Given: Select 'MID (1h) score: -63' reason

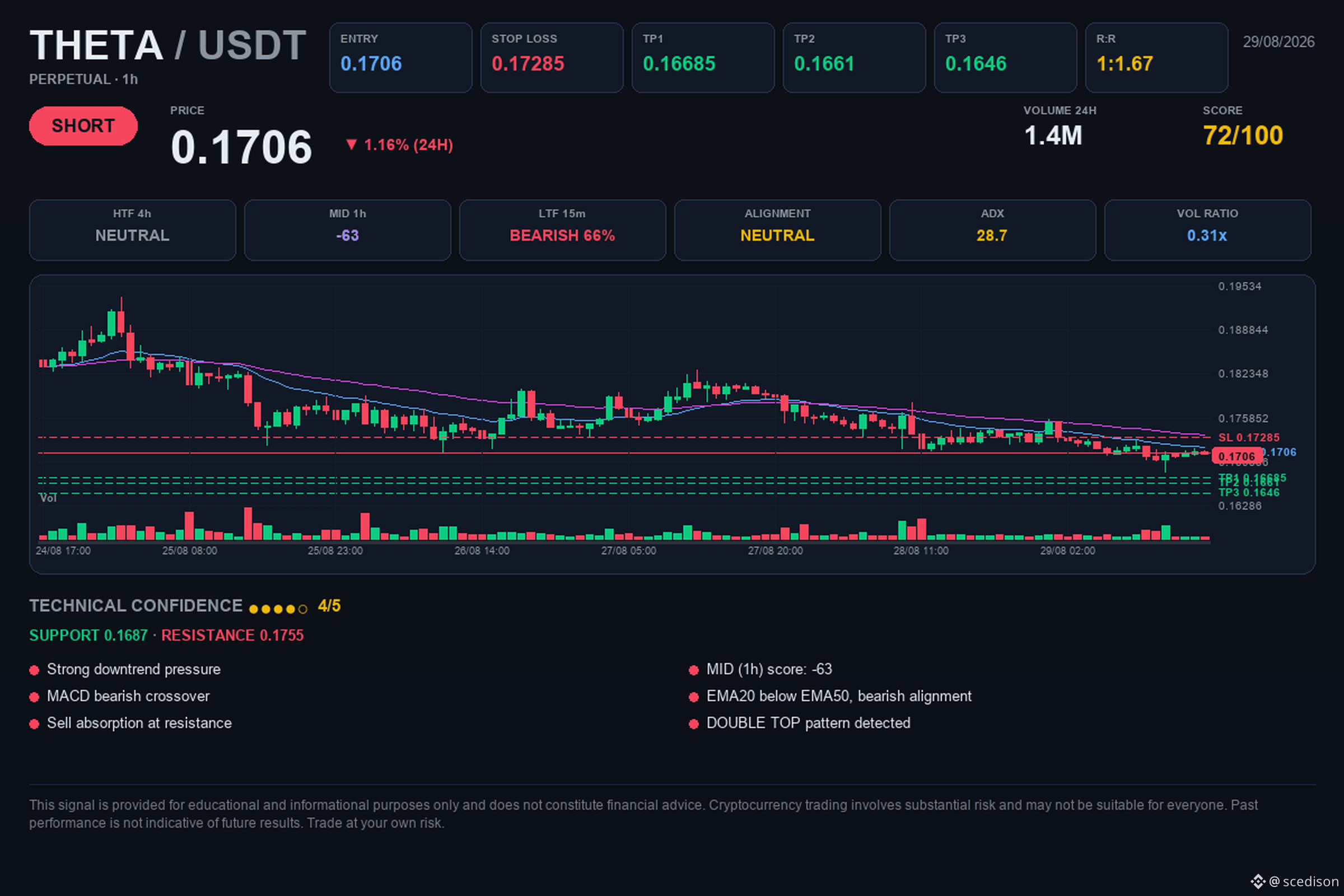Looking at the screenshot, I should point(769,669).
